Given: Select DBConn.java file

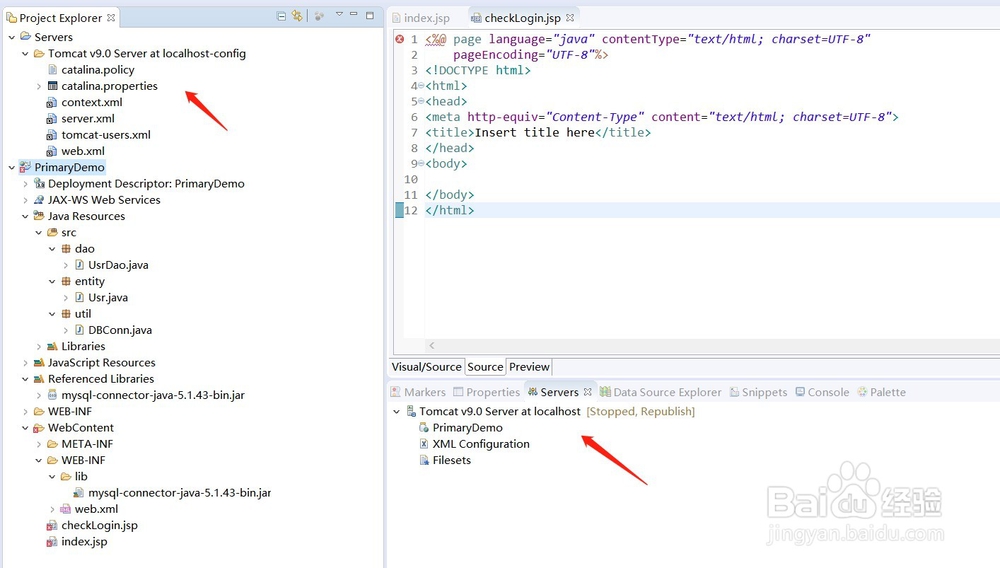Looking at the screenshot, I should pyautogui.click(x=120, y=330).
